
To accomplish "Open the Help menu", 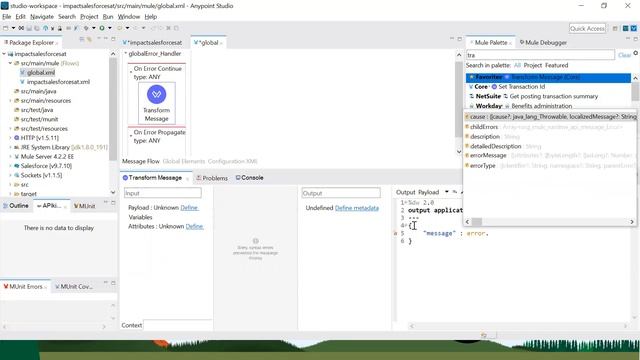I will pyautogui.click(x=151, y=17).
